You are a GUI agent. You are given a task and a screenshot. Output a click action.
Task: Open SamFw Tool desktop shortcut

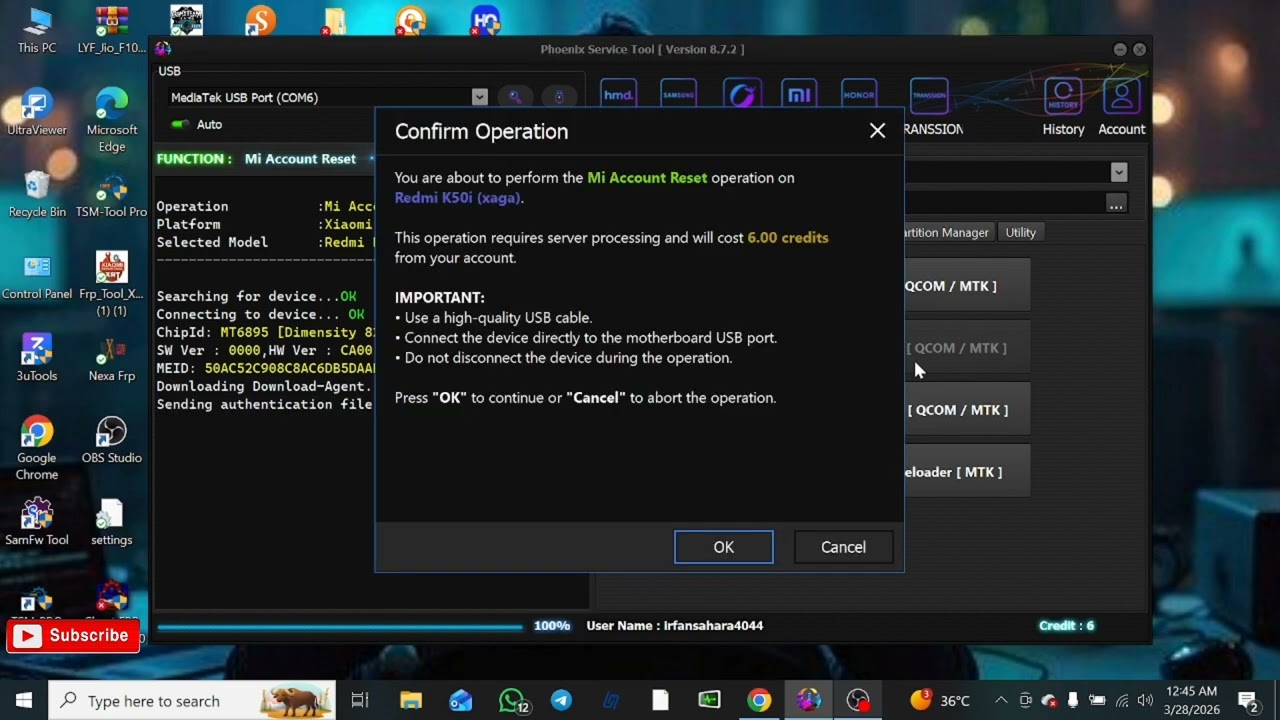[x=37, y=522]
